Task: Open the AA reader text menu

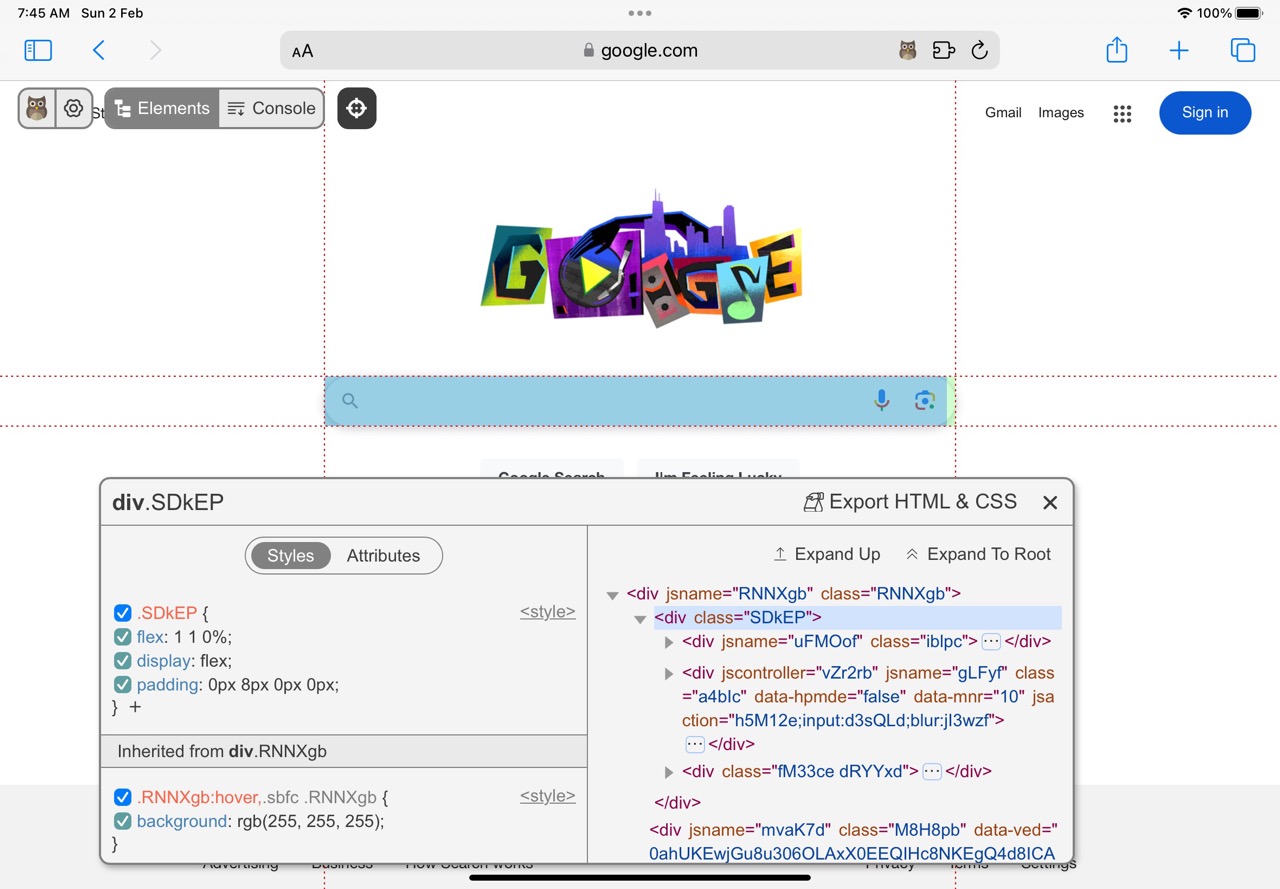Action: (302, 51)
